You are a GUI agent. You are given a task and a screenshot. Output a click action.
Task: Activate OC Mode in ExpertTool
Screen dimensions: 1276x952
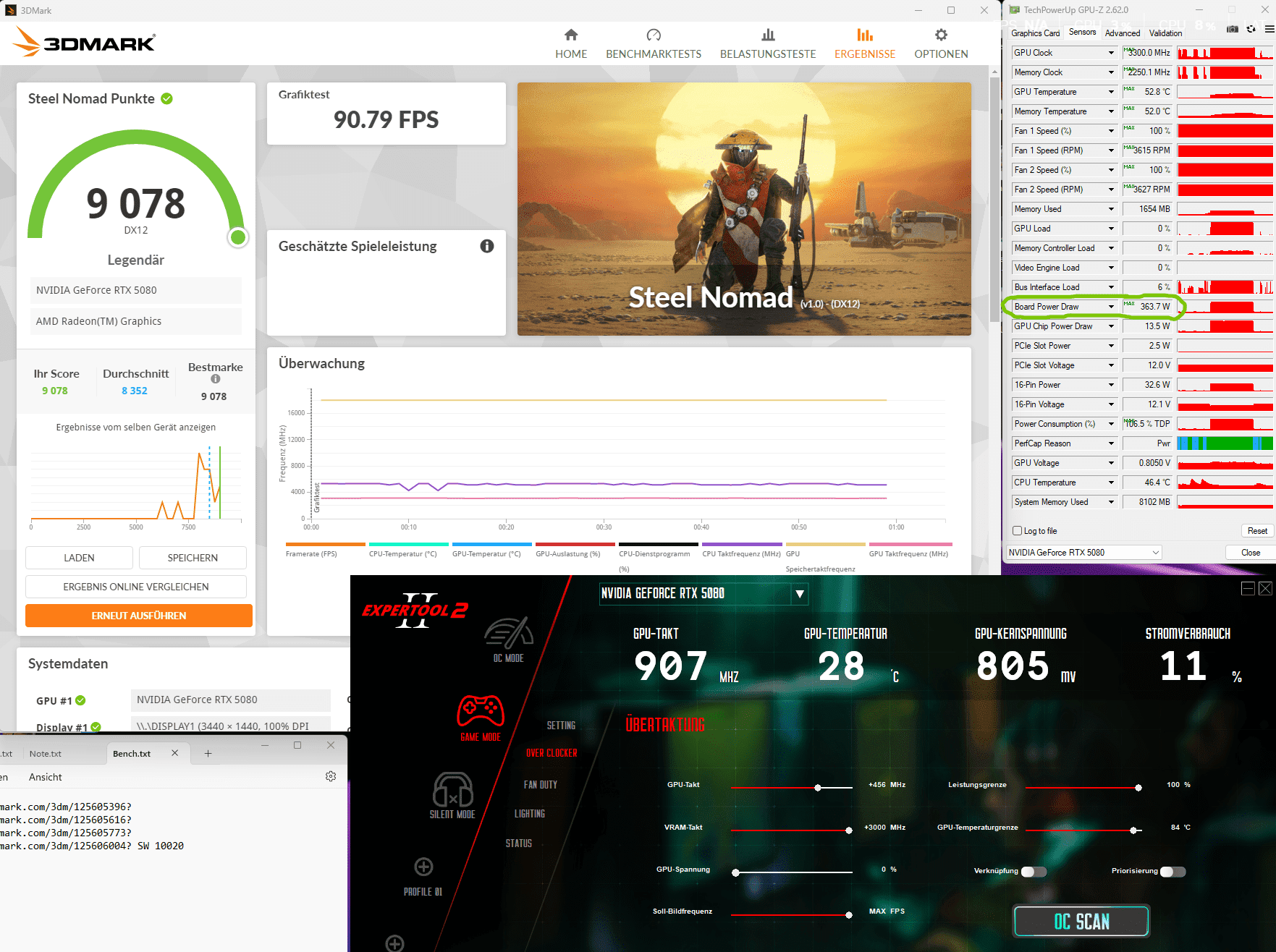[x=508, y=639]
